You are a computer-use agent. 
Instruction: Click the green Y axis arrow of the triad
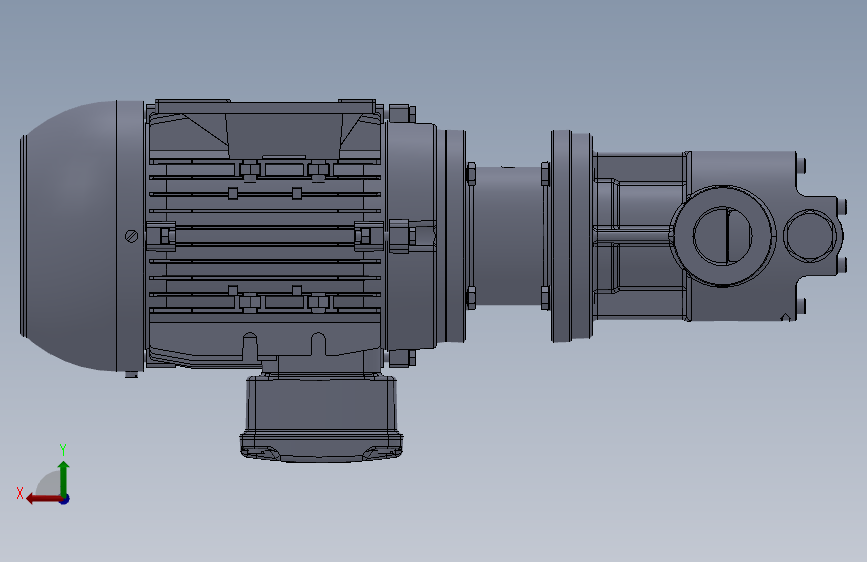coord(64,478)
